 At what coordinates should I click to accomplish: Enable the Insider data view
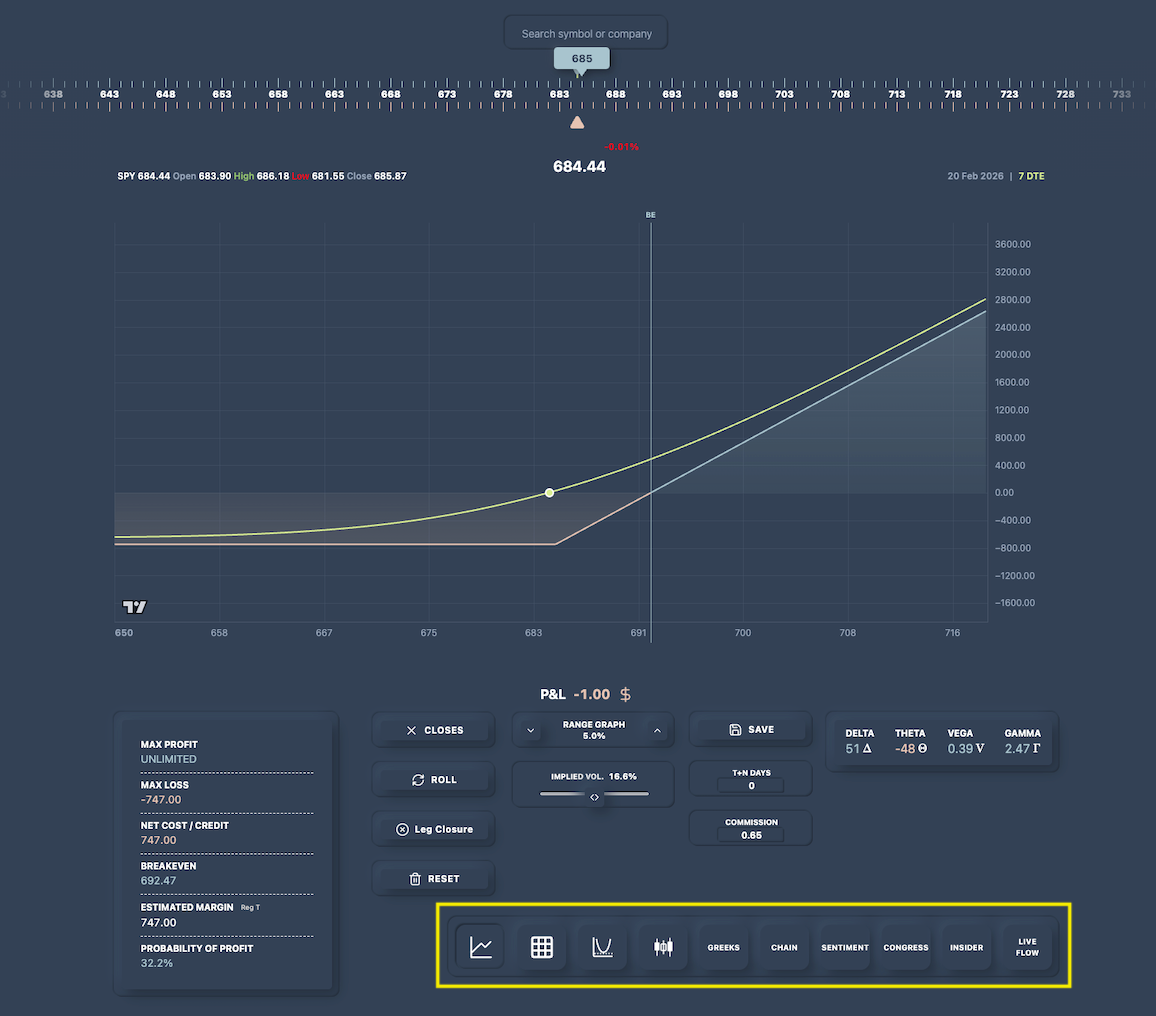965,946
